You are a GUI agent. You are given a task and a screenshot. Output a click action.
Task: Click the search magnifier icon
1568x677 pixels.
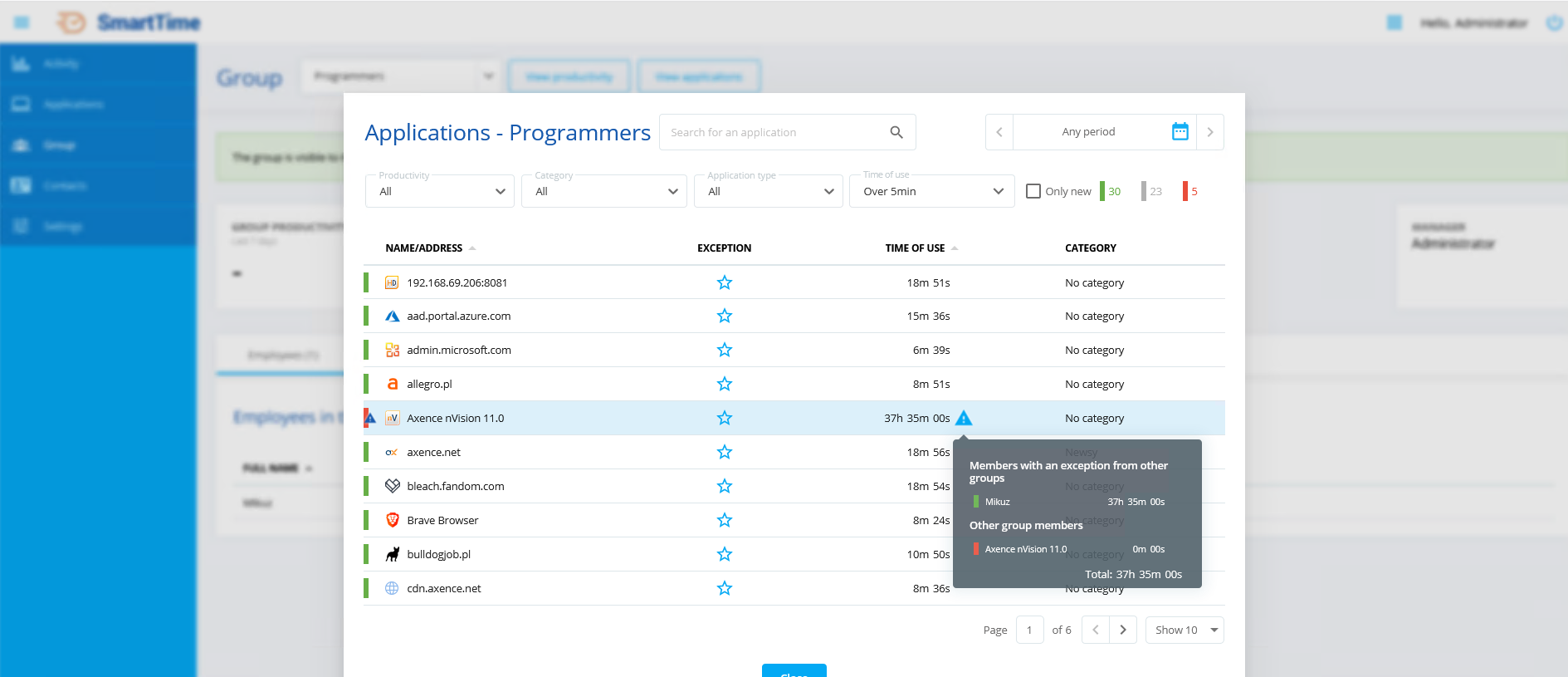pos(896,132)
